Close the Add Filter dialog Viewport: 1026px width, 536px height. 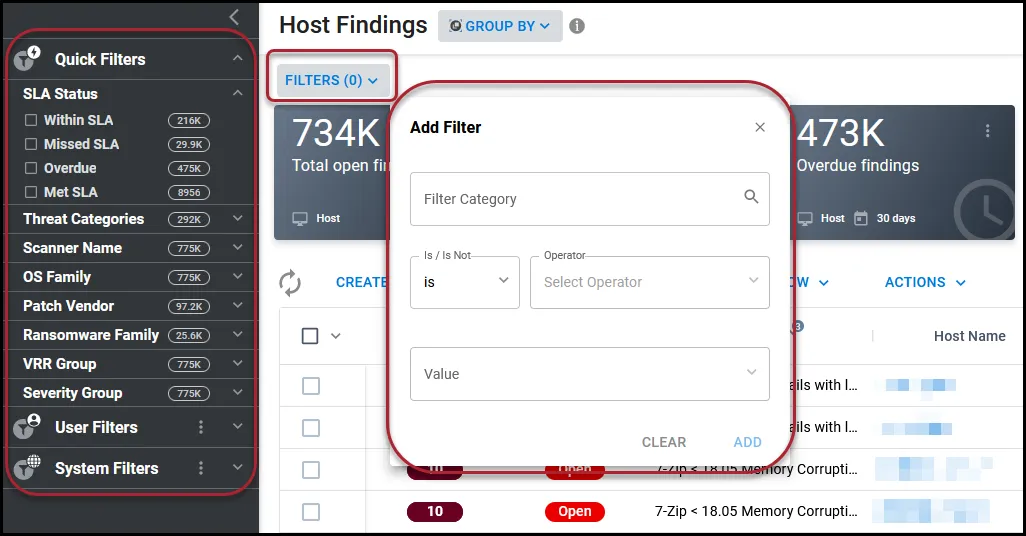click(760, 127)
